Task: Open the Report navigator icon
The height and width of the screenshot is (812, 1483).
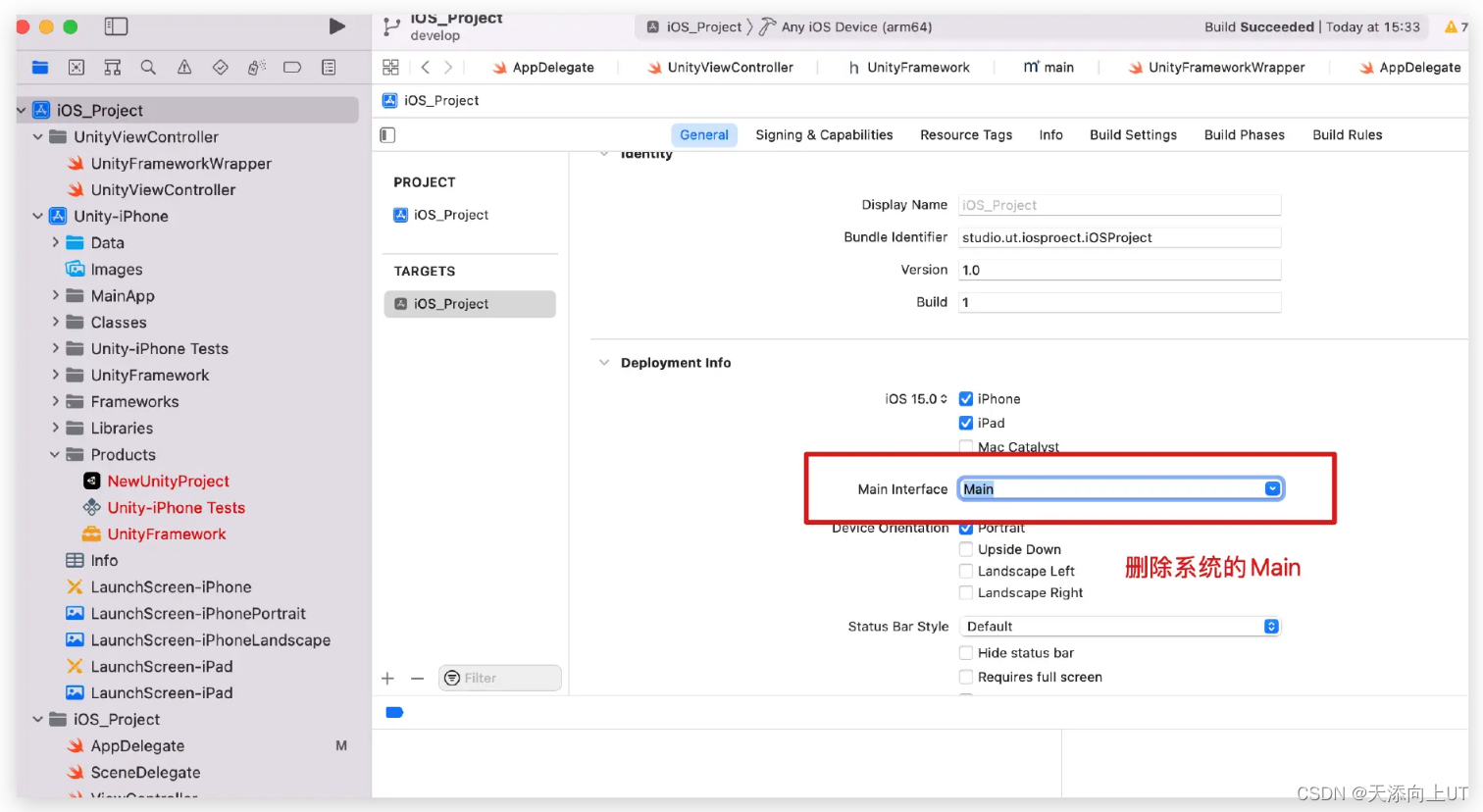Action: [329, 67]
